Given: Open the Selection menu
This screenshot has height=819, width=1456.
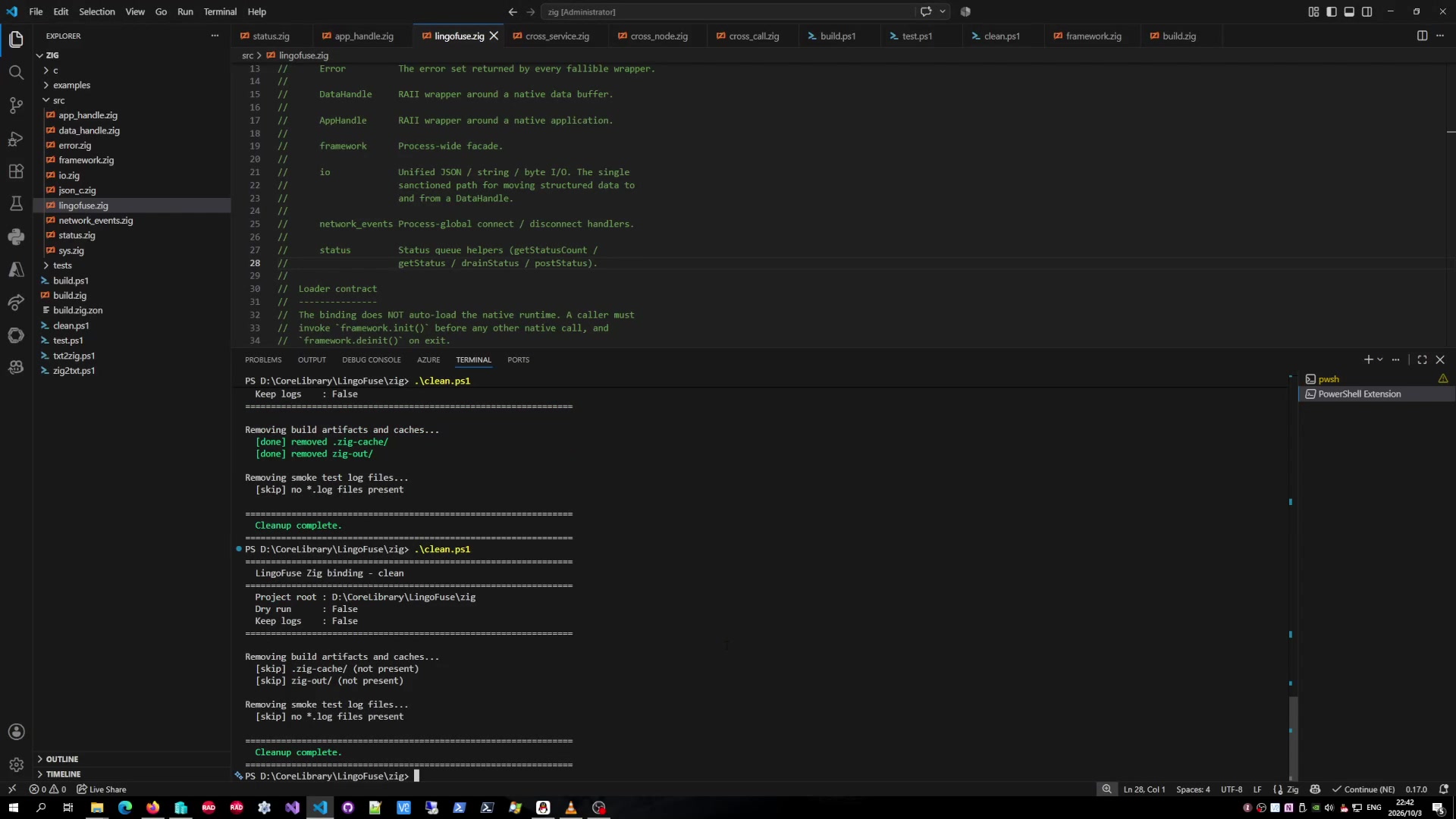Looking at the screenshot, I should pos(97,11).
